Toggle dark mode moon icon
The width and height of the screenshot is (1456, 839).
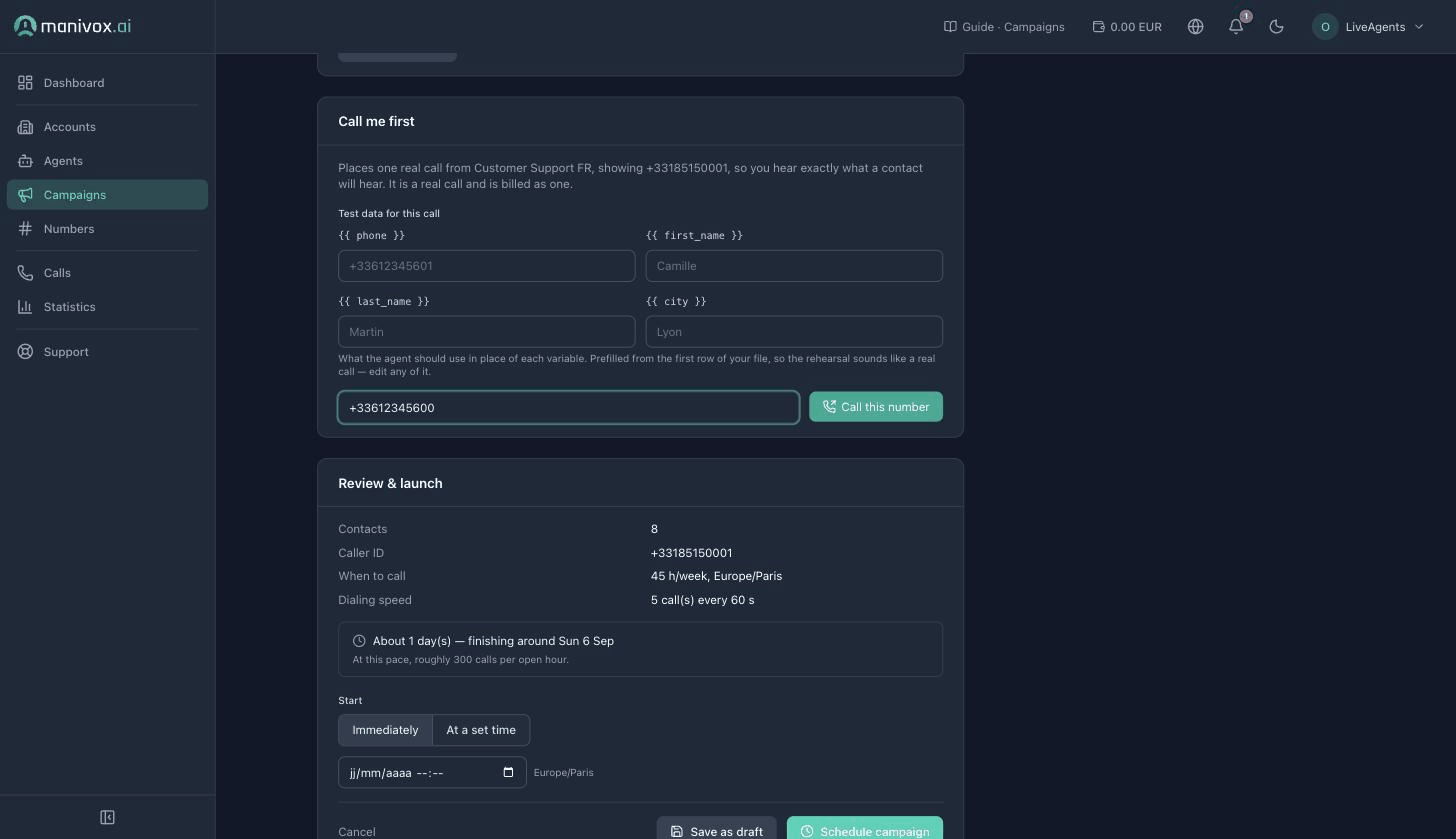coord(1276,27)
